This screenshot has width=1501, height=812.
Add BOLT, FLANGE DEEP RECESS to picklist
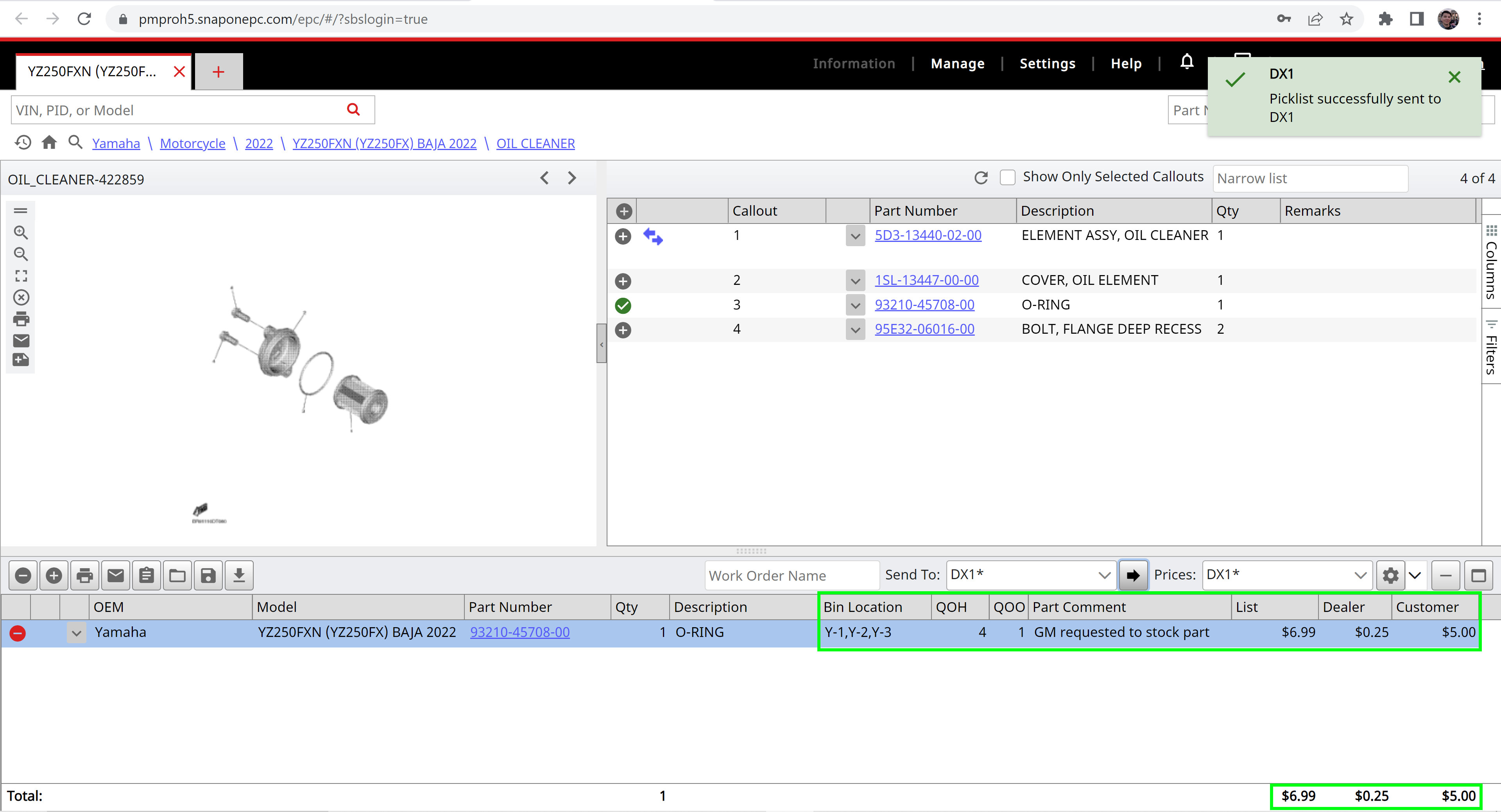[x=623, y=330]
